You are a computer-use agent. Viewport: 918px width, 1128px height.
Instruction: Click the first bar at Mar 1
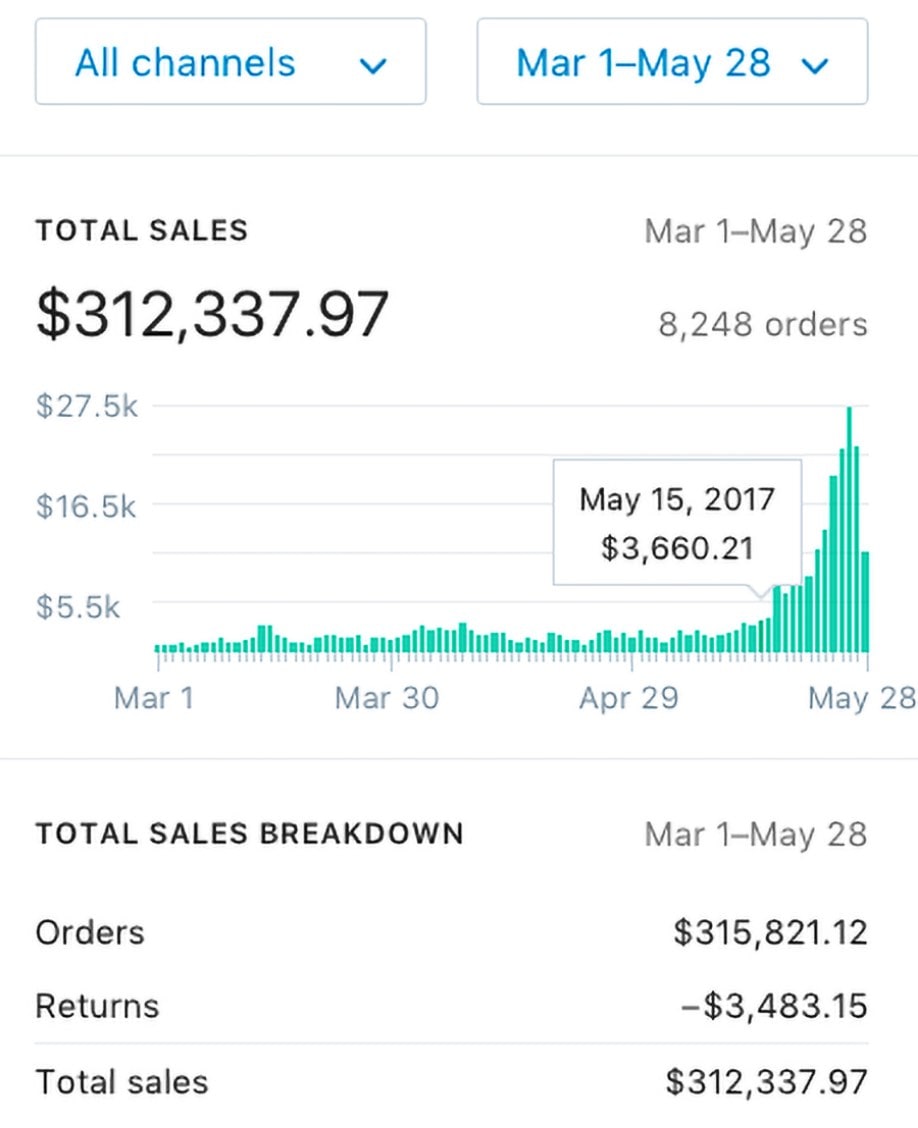(158, 648)
